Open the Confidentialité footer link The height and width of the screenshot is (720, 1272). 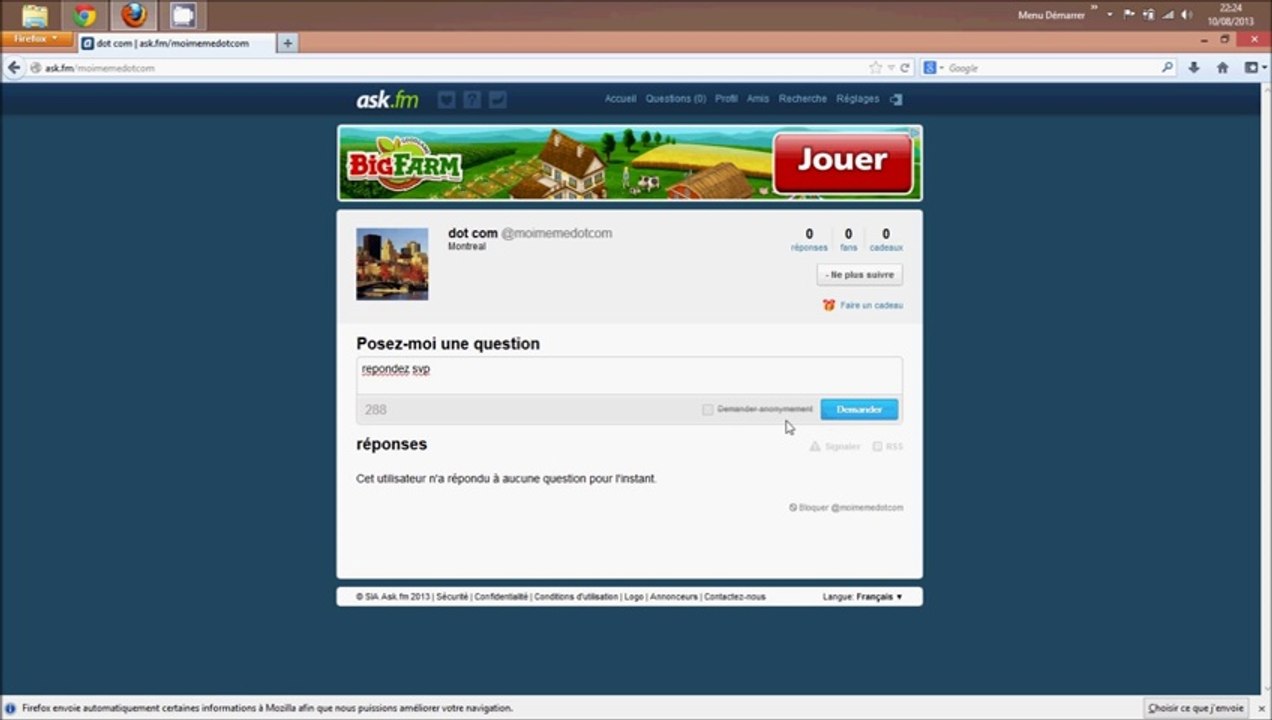[x=501, y=596]
